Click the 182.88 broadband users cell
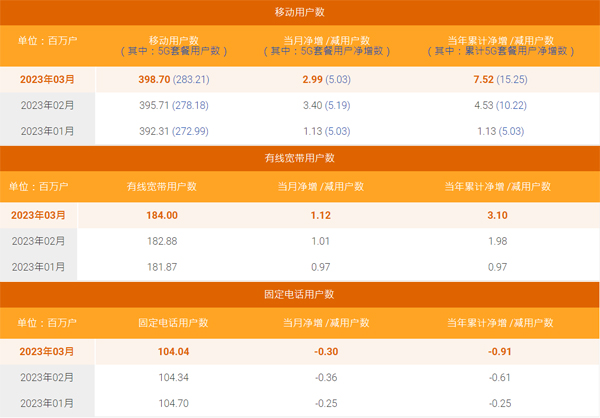Viewport: 600px width, 418px height. click(x=162, y=241)
